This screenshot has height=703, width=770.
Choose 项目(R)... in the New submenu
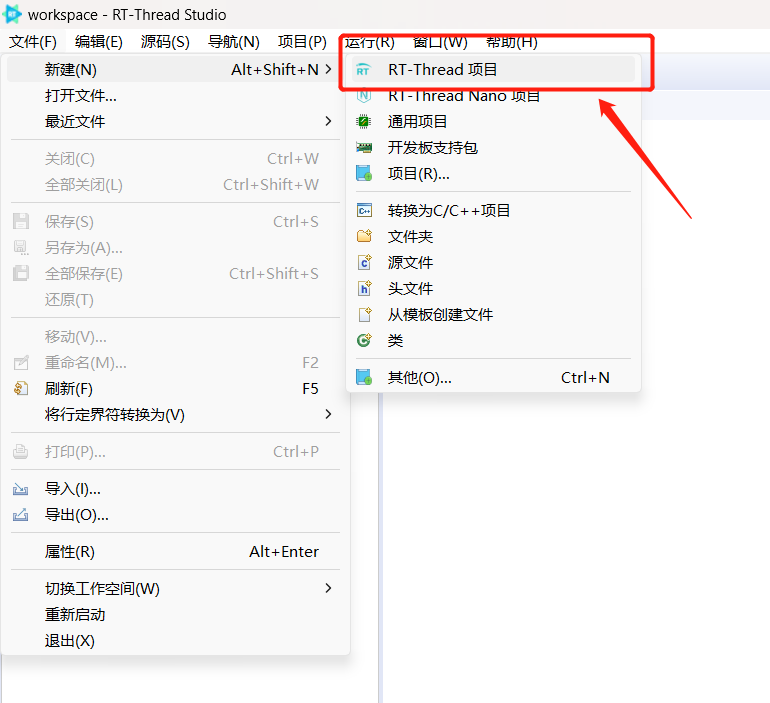493,173
